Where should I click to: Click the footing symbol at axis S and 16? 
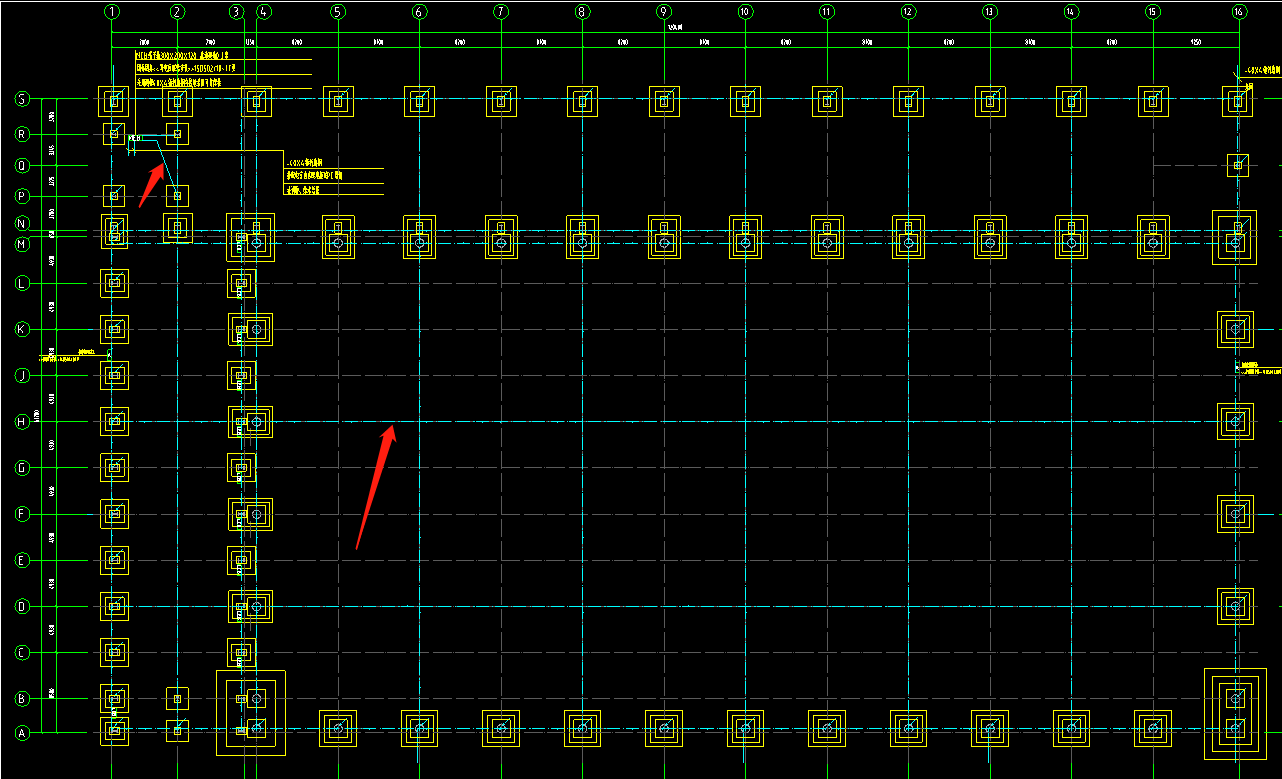tap(1238, 101)
